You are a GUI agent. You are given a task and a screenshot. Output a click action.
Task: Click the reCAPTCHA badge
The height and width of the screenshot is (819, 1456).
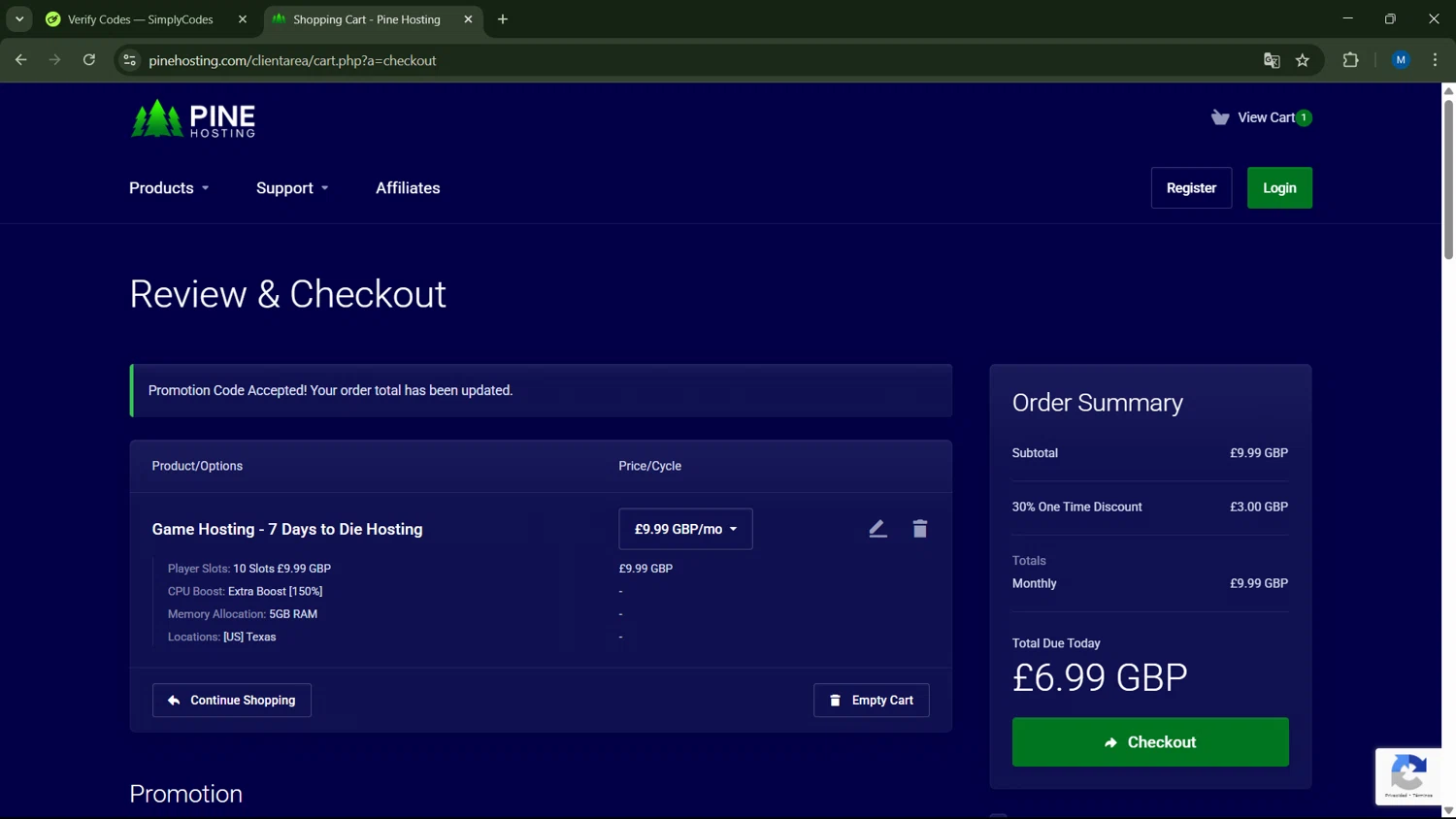coord(1408,776)
